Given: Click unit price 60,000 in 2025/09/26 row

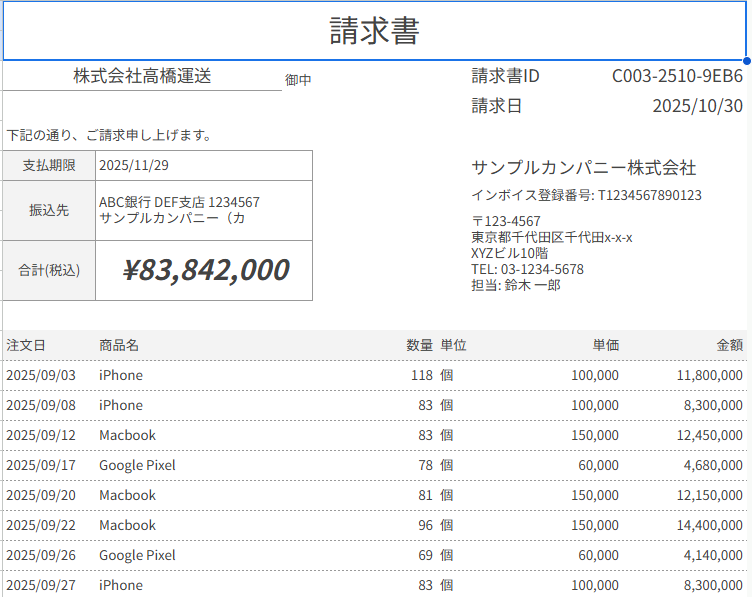Looking at the screenshot, I should coord(598,555).
